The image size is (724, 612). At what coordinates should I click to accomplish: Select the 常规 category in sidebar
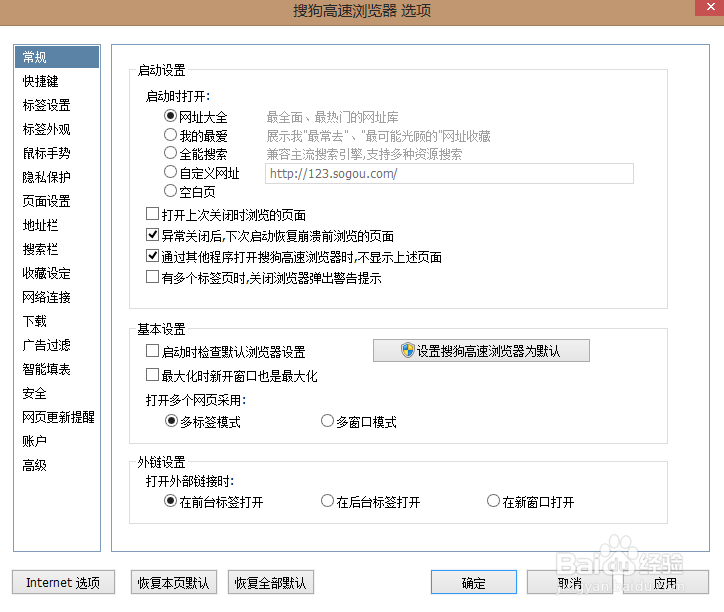click(x=57, y=57)
